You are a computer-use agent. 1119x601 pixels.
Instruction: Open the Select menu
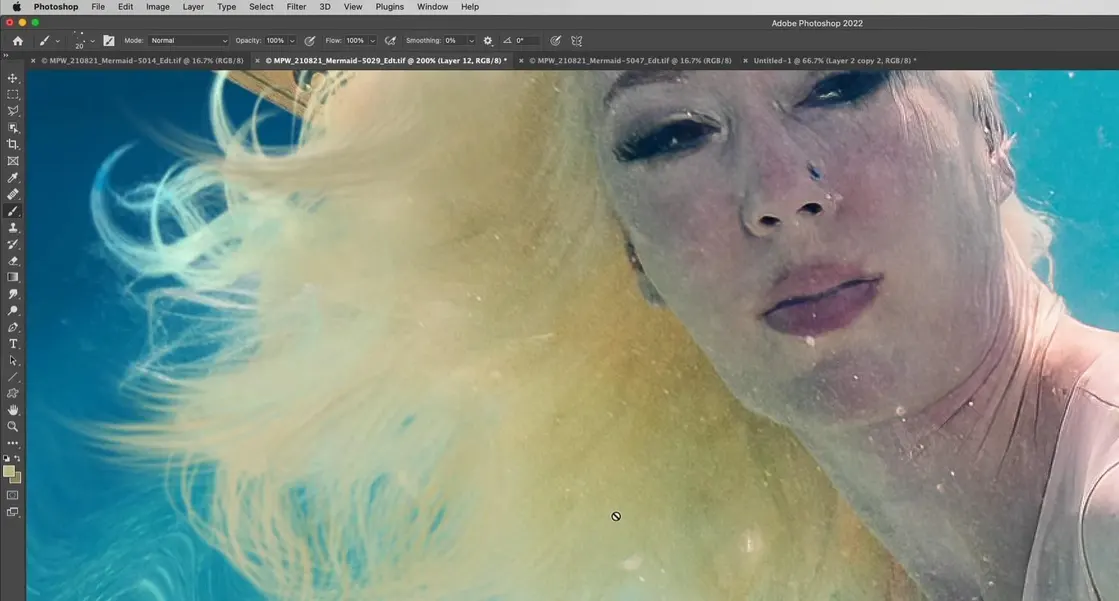click(x=261, y=7)
